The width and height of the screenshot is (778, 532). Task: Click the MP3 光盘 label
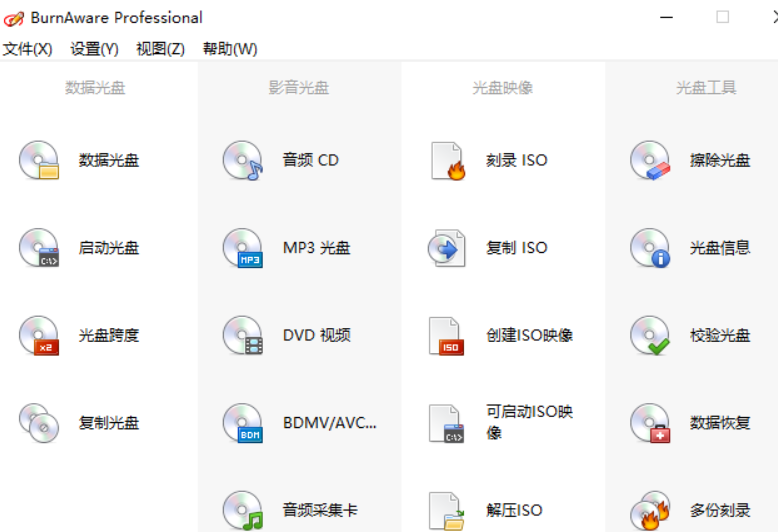point(317,247)
